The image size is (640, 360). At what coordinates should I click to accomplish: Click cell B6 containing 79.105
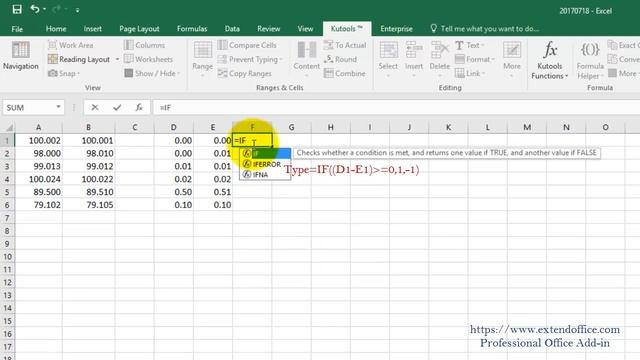pos(89,205)
